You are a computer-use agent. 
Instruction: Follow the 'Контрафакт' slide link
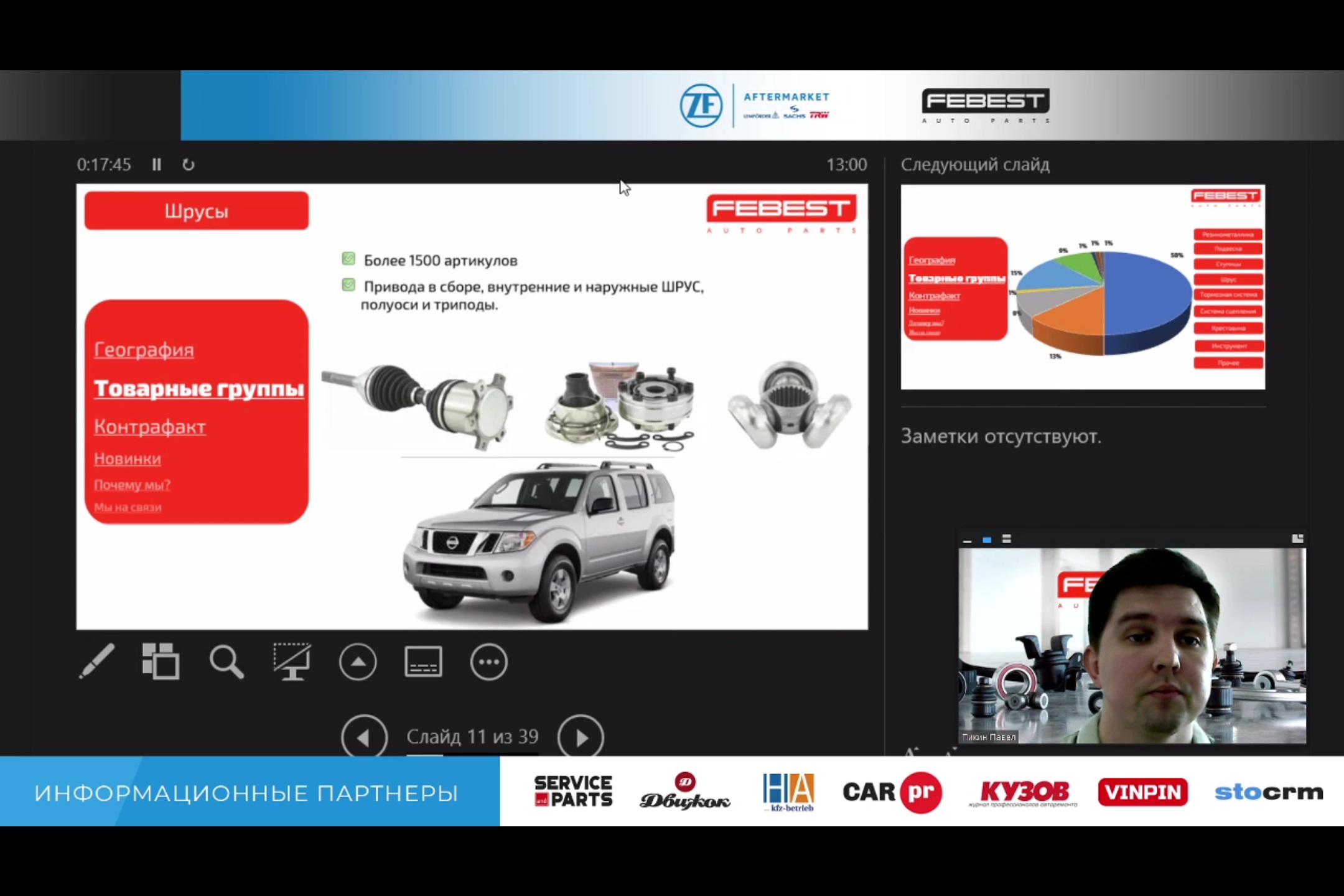pos(149,427)
